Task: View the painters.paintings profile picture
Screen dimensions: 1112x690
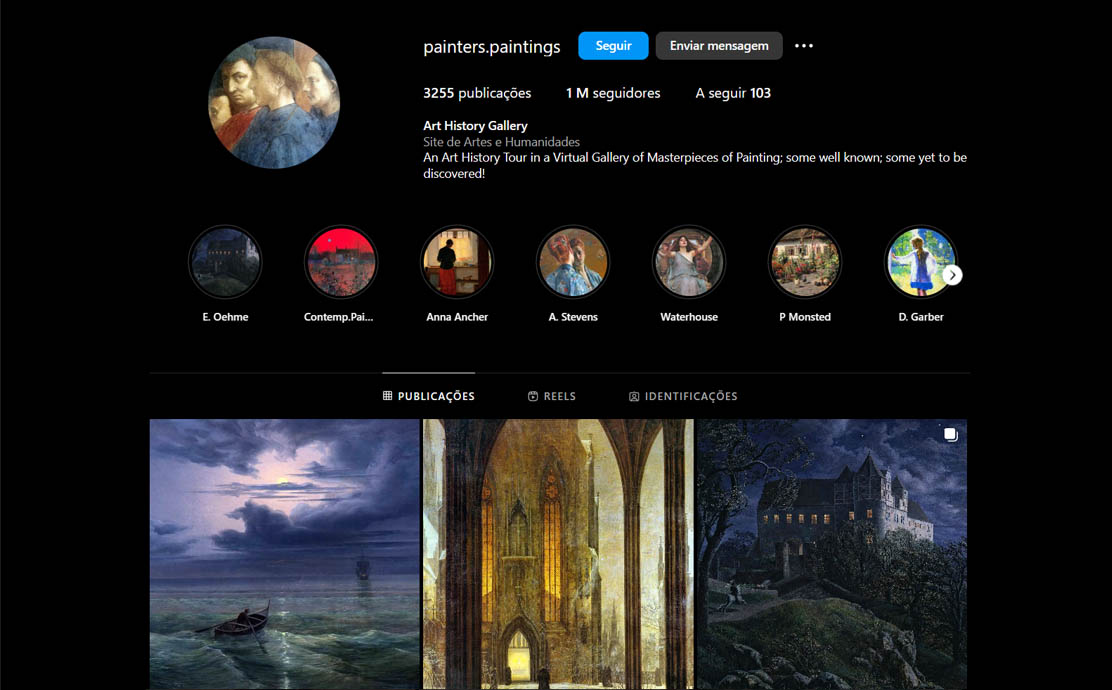Action: (x=274, y=103)
